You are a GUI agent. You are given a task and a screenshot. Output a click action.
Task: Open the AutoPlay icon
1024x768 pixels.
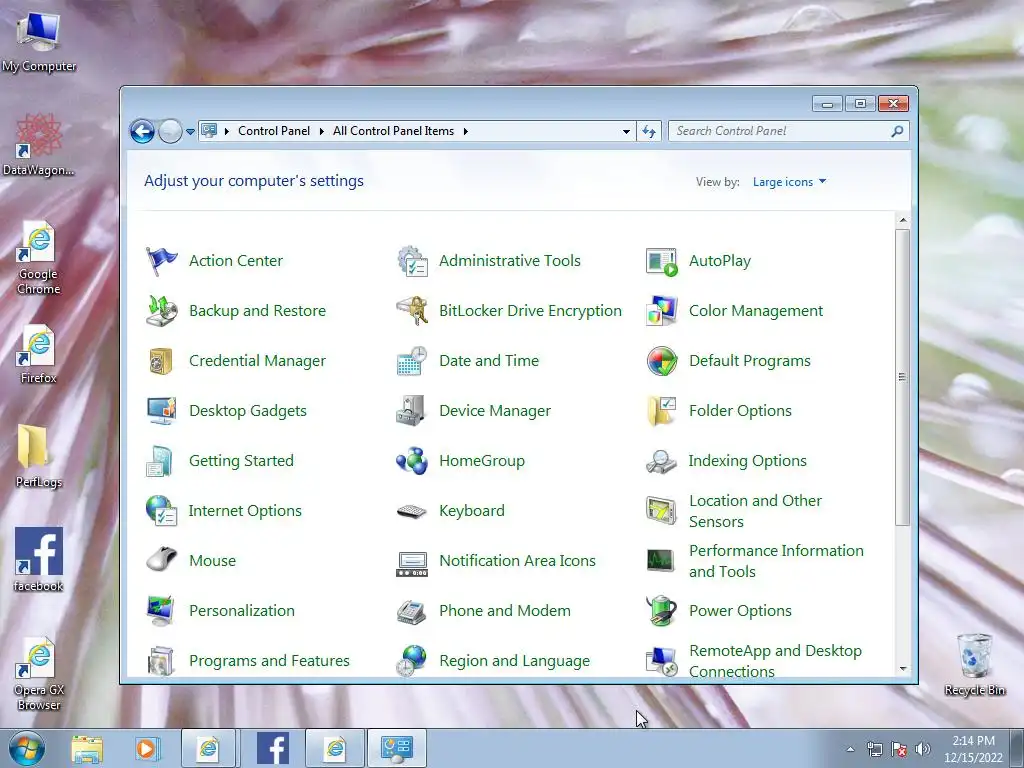[662, 261]
